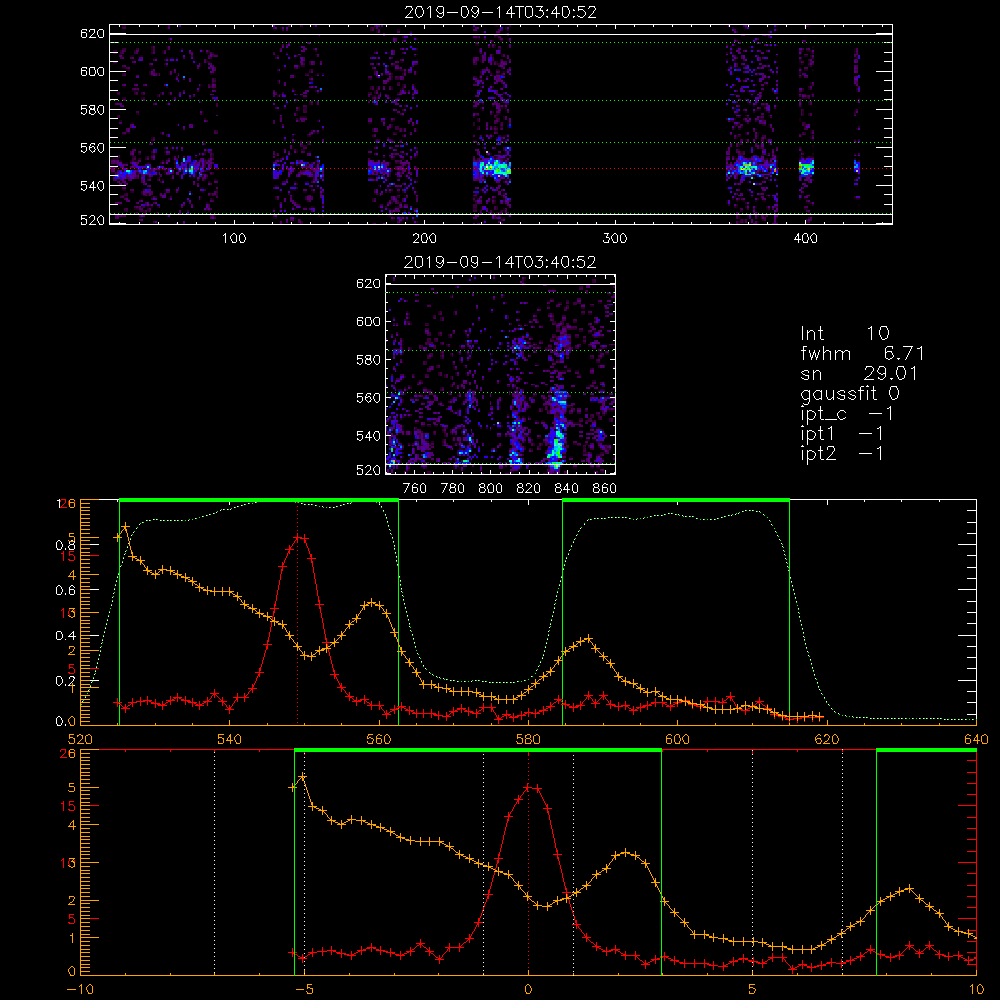This screenshot has width=1000, height=1000.
Task: Select the 'ipt1 -1' readout line
Action: click(x=842, y=434)
